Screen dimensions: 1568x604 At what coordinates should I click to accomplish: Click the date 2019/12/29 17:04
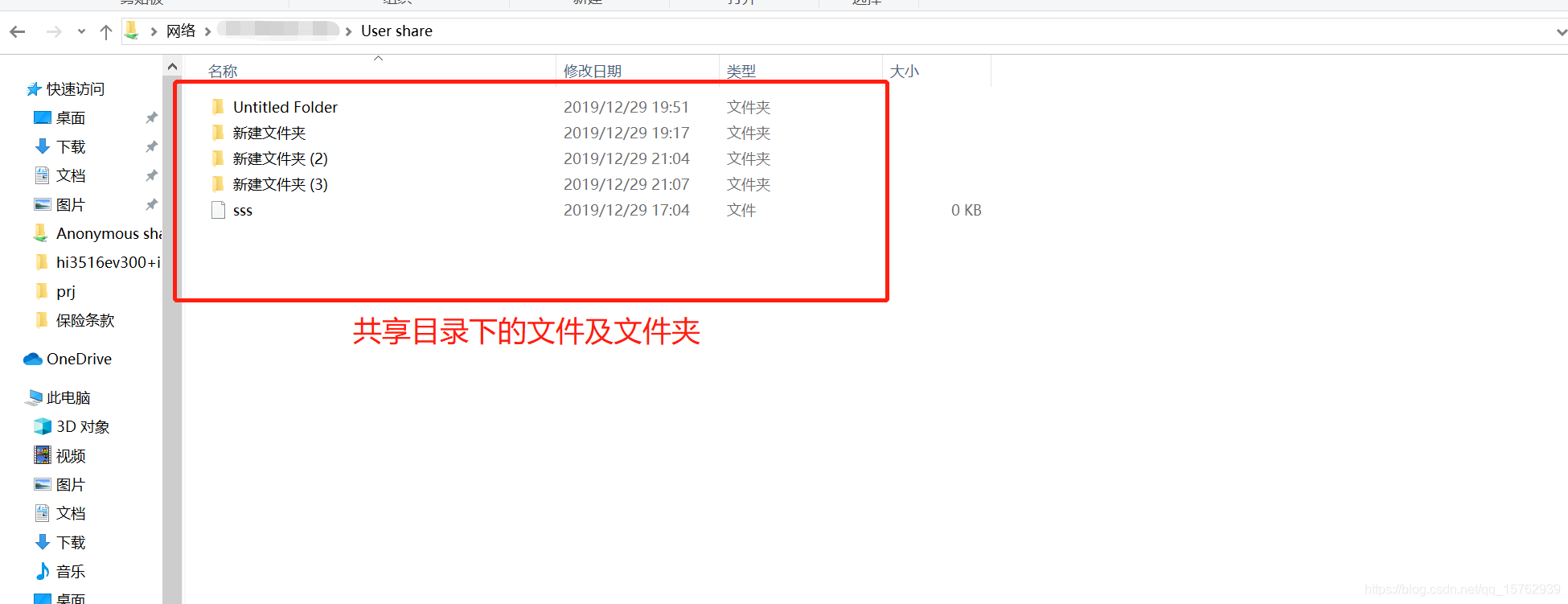tap(626, 210)
